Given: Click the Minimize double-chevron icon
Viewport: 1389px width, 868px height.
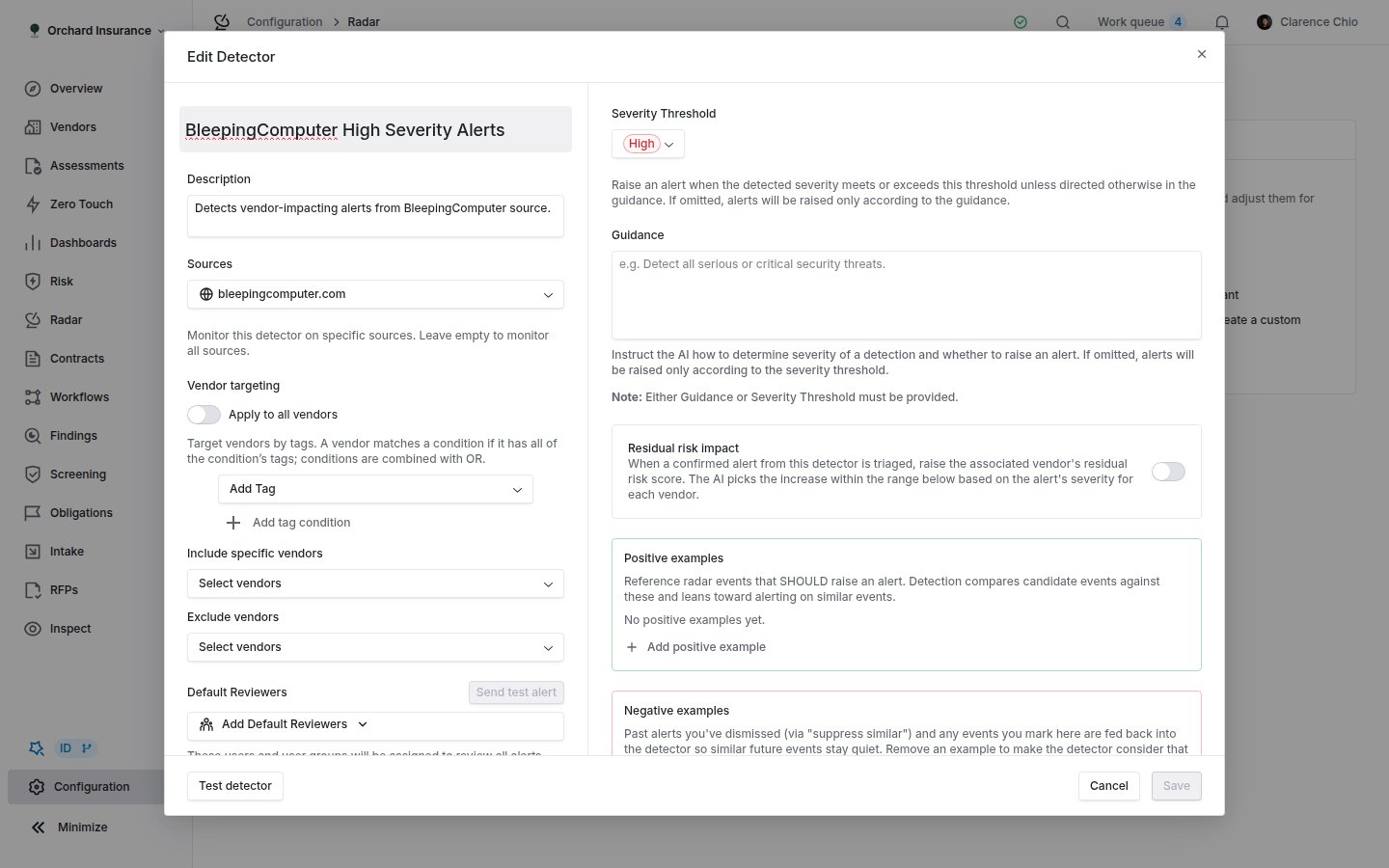Looking at the screenshot, I should pos(38,827).
